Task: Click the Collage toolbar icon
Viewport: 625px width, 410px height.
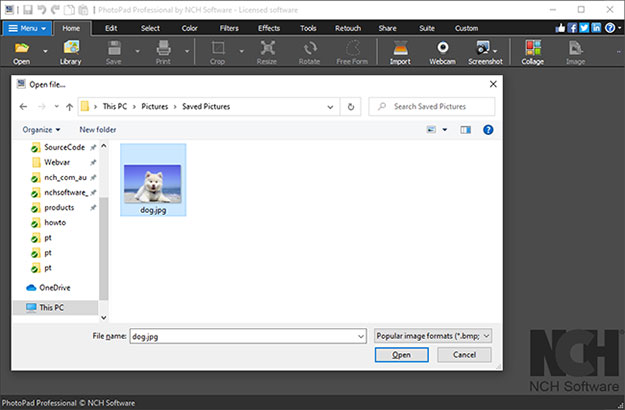Action: (533, 52)
